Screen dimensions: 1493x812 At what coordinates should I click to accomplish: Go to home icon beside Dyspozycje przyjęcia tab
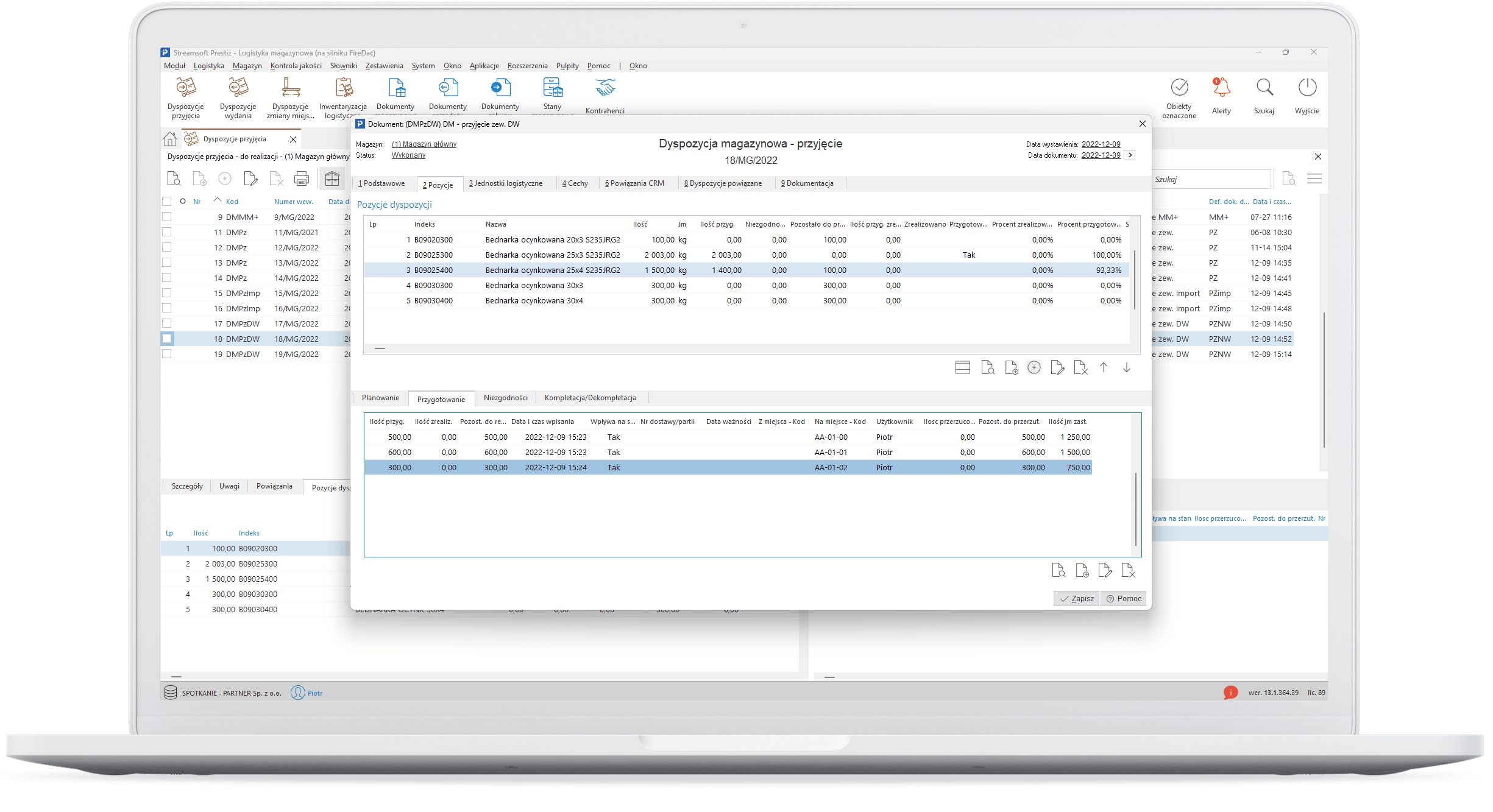pyautogui.click(x=170, y=139)
